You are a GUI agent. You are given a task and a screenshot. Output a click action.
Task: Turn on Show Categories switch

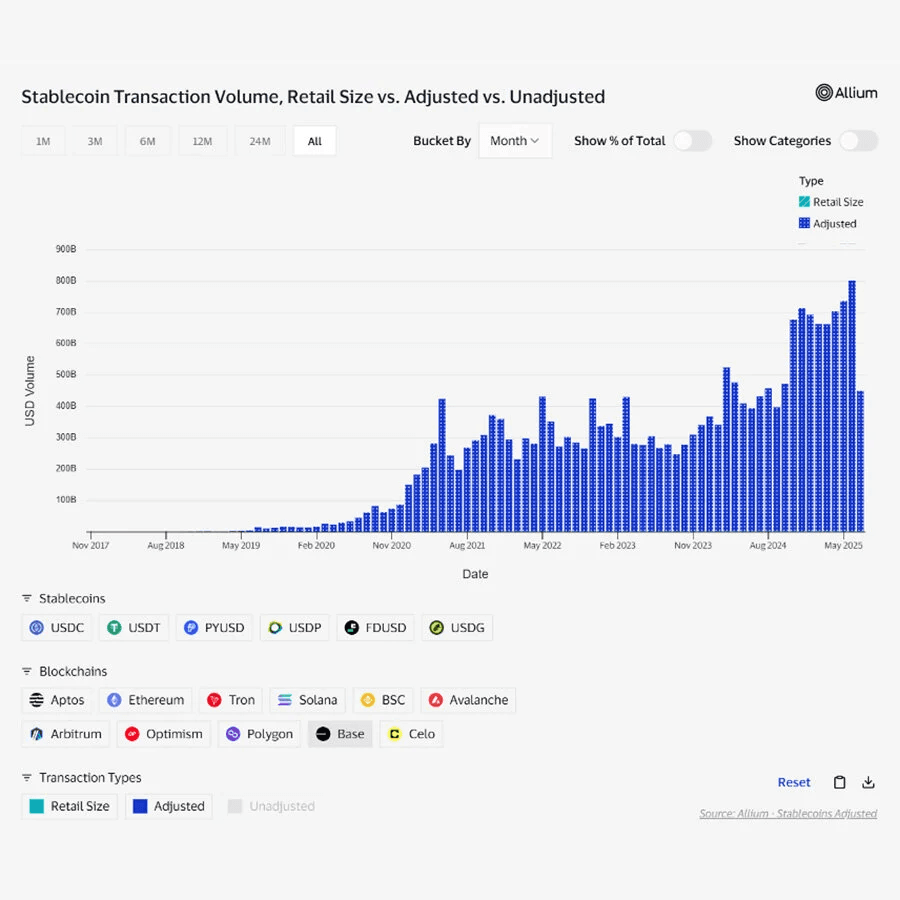click(859, 141)
